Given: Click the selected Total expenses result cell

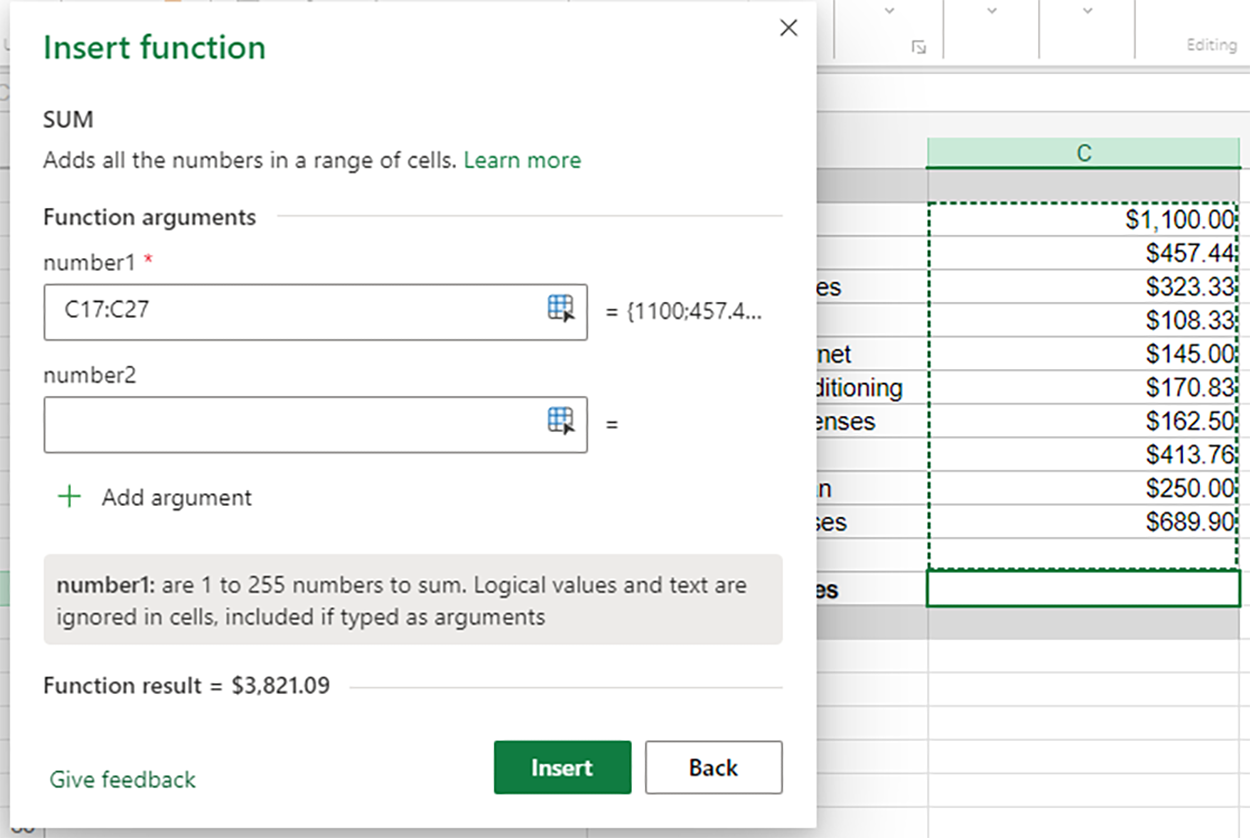Looking at the screenshot, I should coord(1083,590).
